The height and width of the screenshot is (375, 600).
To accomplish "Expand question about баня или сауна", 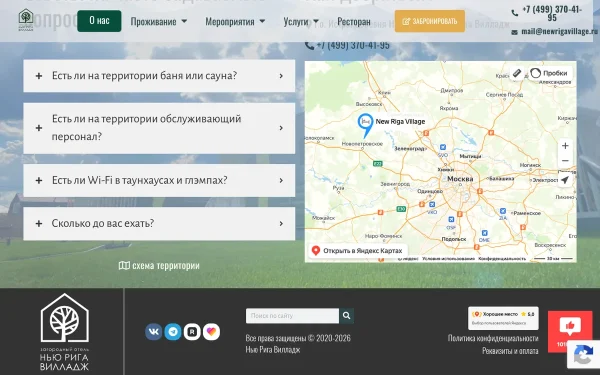I will 159,76.
